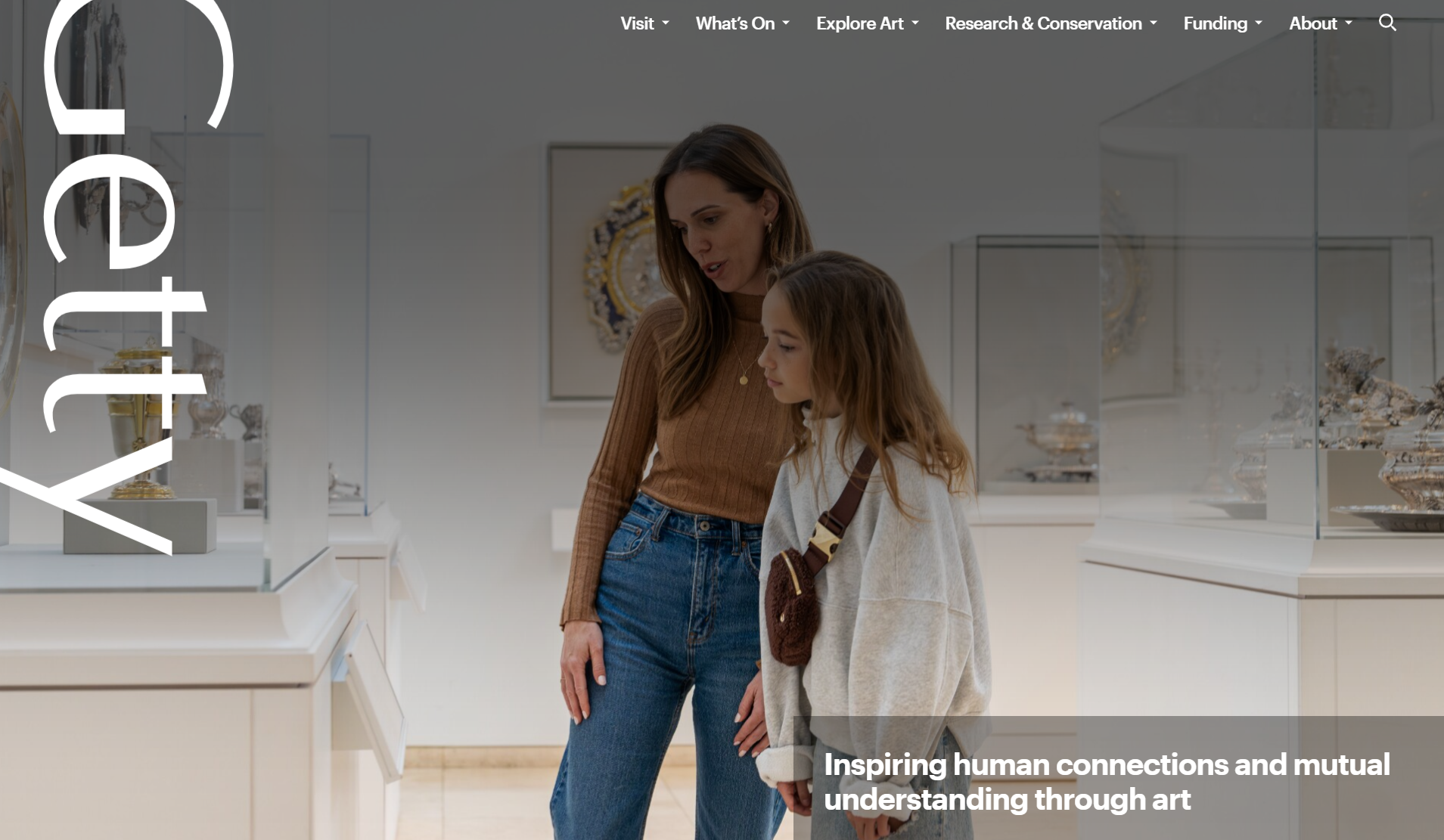Screen dimensions: 1444x840
Task: Open the Funding menu label
Action: click(1216, 23)
